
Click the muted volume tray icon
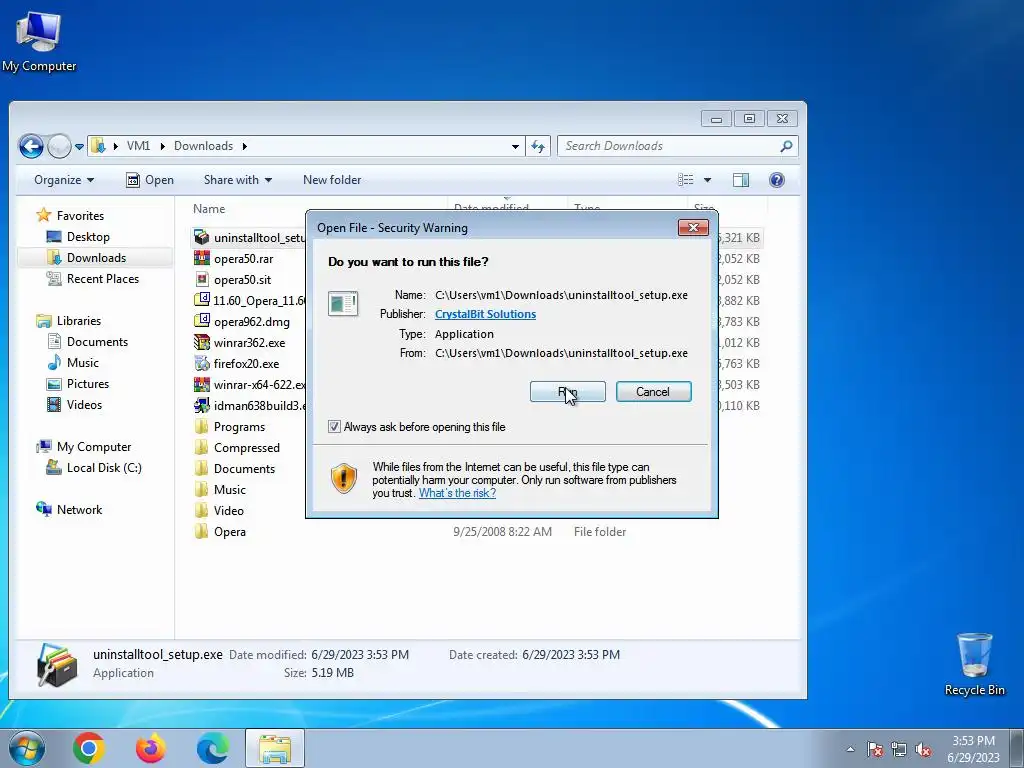tap(923, 749)
